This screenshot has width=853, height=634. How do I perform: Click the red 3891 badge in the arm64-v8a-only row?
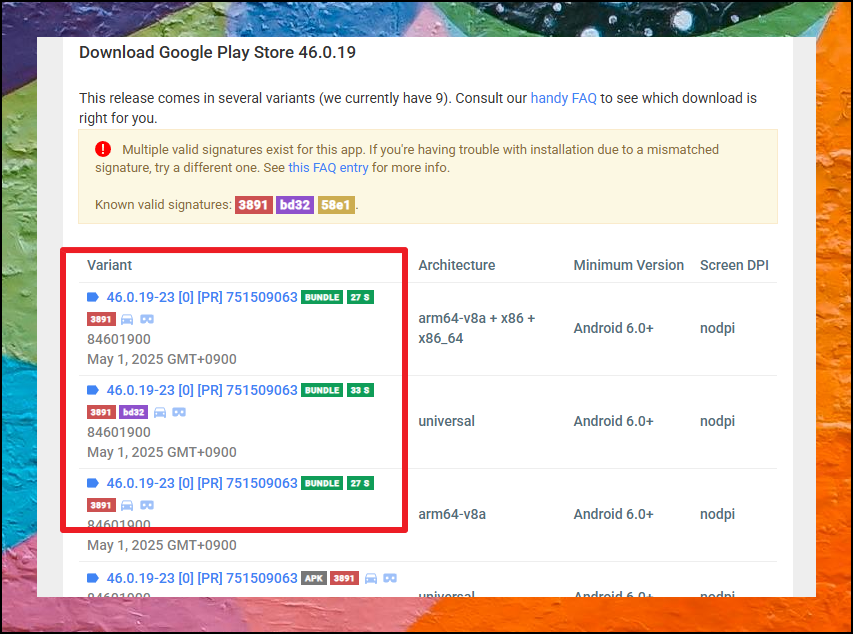101,506
